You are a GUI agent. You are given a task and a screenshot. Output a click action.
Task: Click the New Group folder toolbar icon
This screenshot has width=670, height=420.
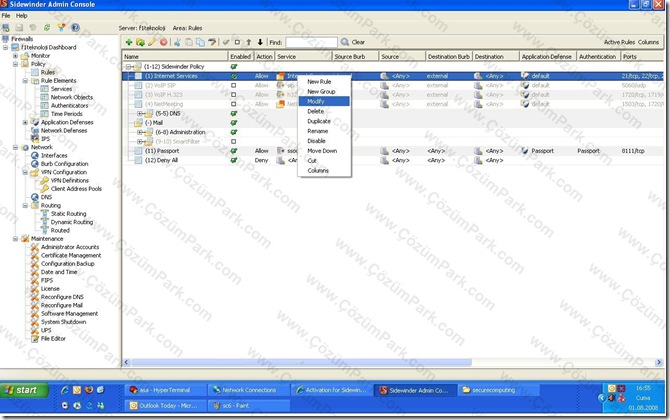pyautogui.click(x=140, y=42)
